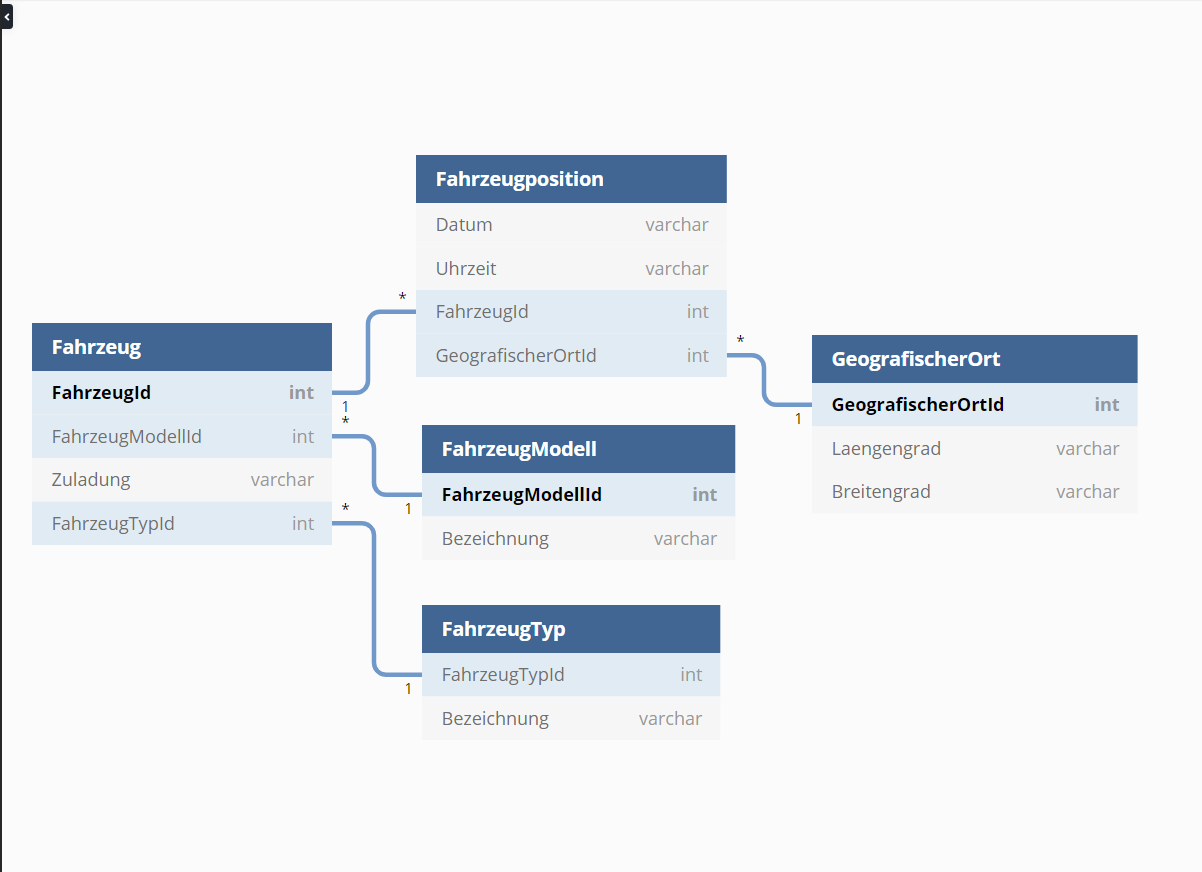Click the FahrzeugTypId field in FahrzeugTyp table
The width and height of the screenshot is (1202, 872).
[x=571, y=675]
